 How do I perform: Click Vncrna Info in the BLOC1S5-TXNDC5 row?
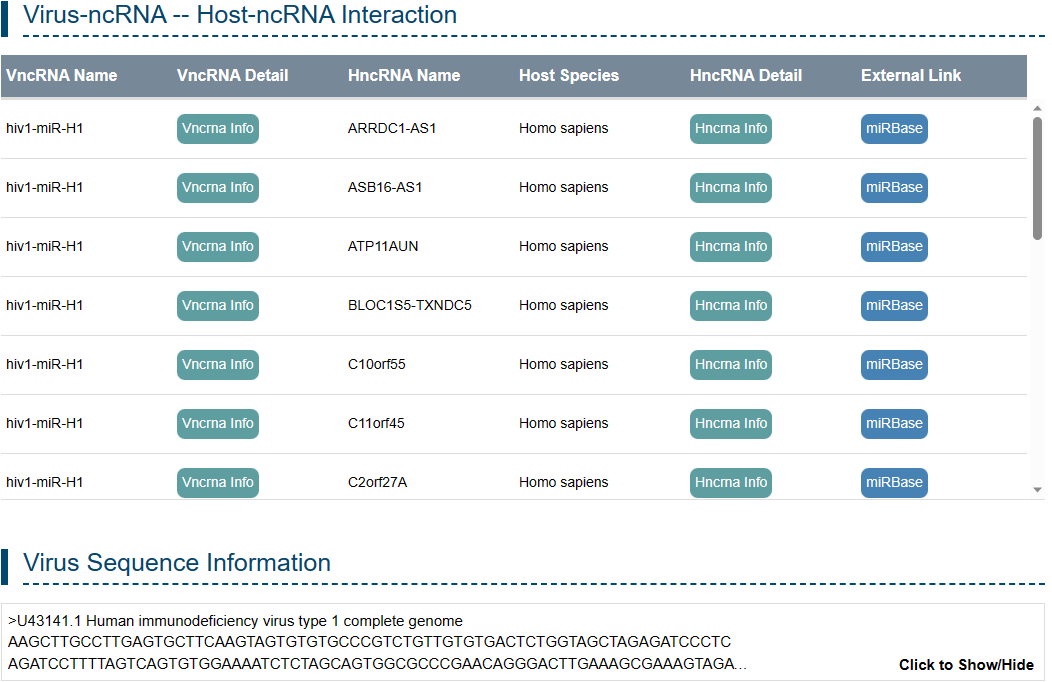pyautogui.click(x=217, y=306)
